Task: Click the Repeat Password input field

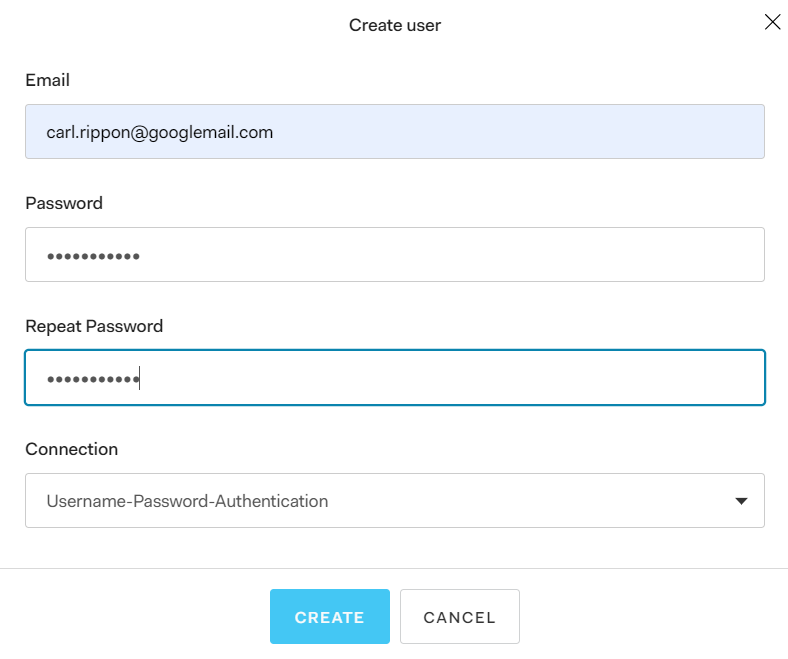Action: (x=395, y=378)
